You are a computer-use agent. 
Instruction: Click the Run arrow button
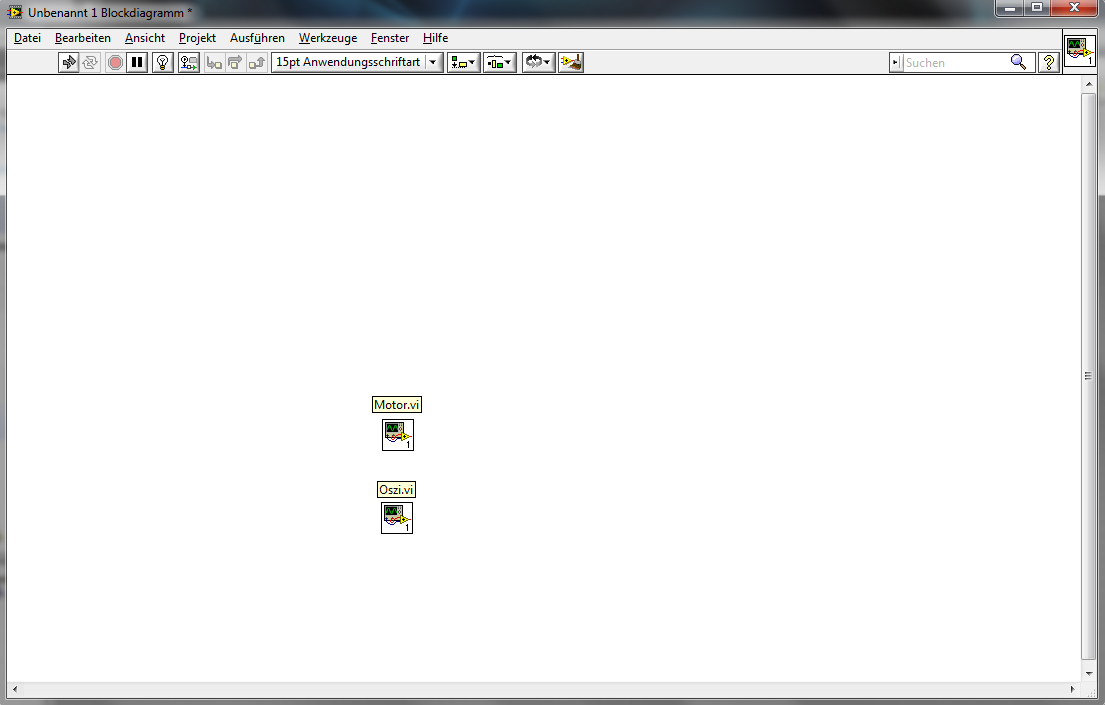pos(68,63)
